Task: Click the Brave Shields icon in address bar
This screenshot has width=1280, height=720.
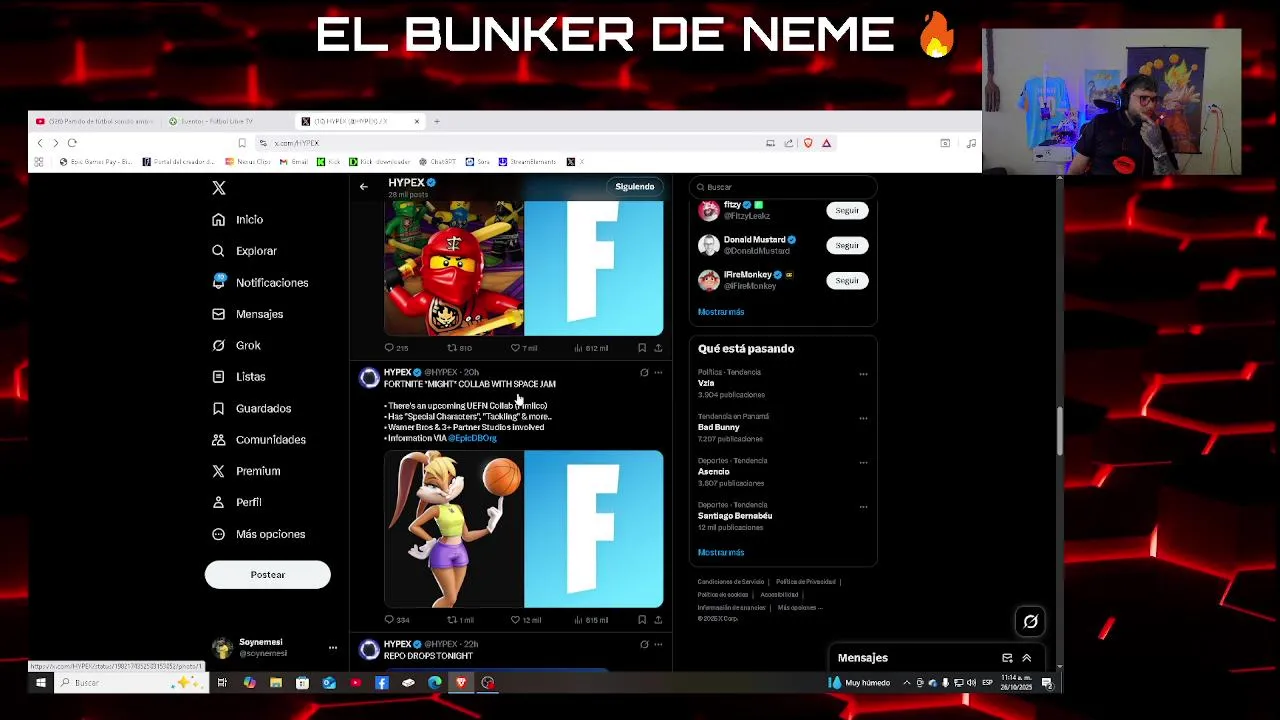Action: click(808, 143)
